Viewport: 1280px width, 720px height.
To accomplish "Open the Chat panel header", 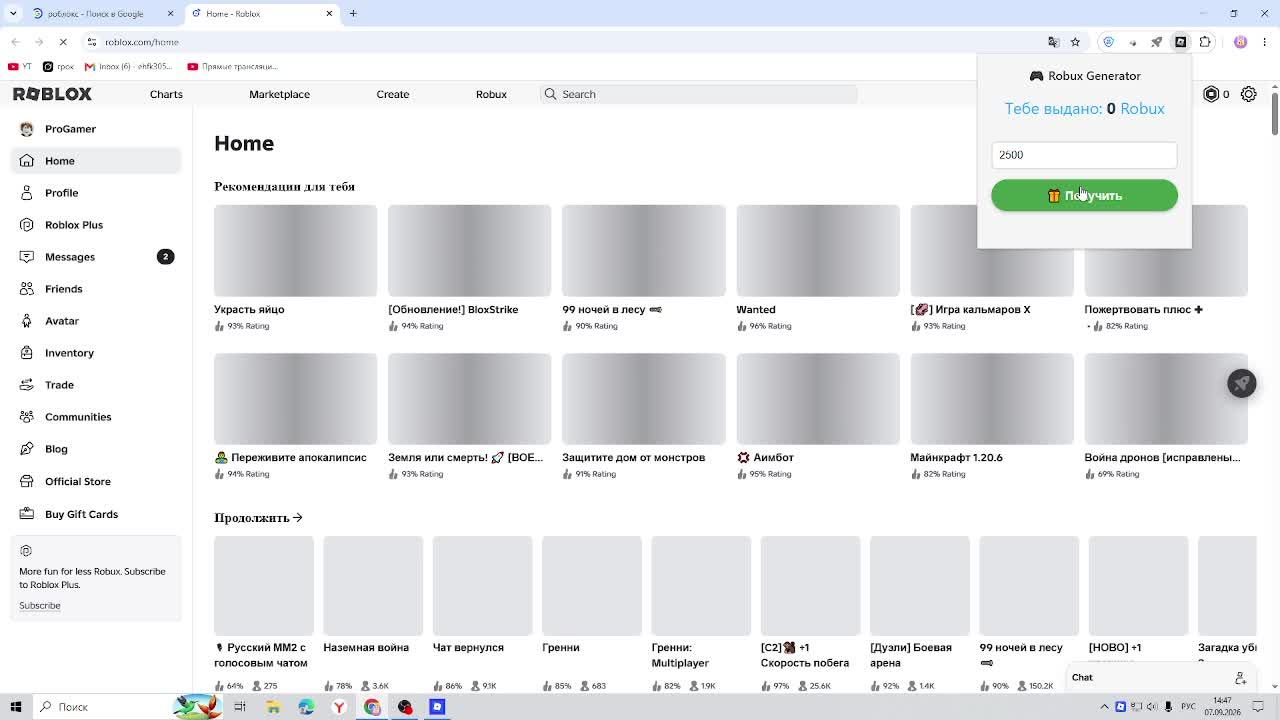I will coord(1160,678).
